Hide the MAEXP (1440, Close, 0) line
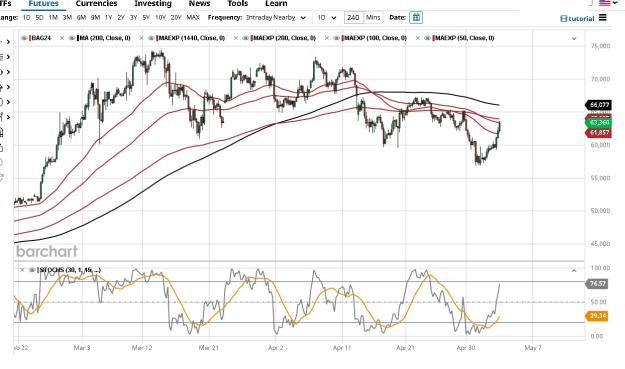 coord(151,38)
